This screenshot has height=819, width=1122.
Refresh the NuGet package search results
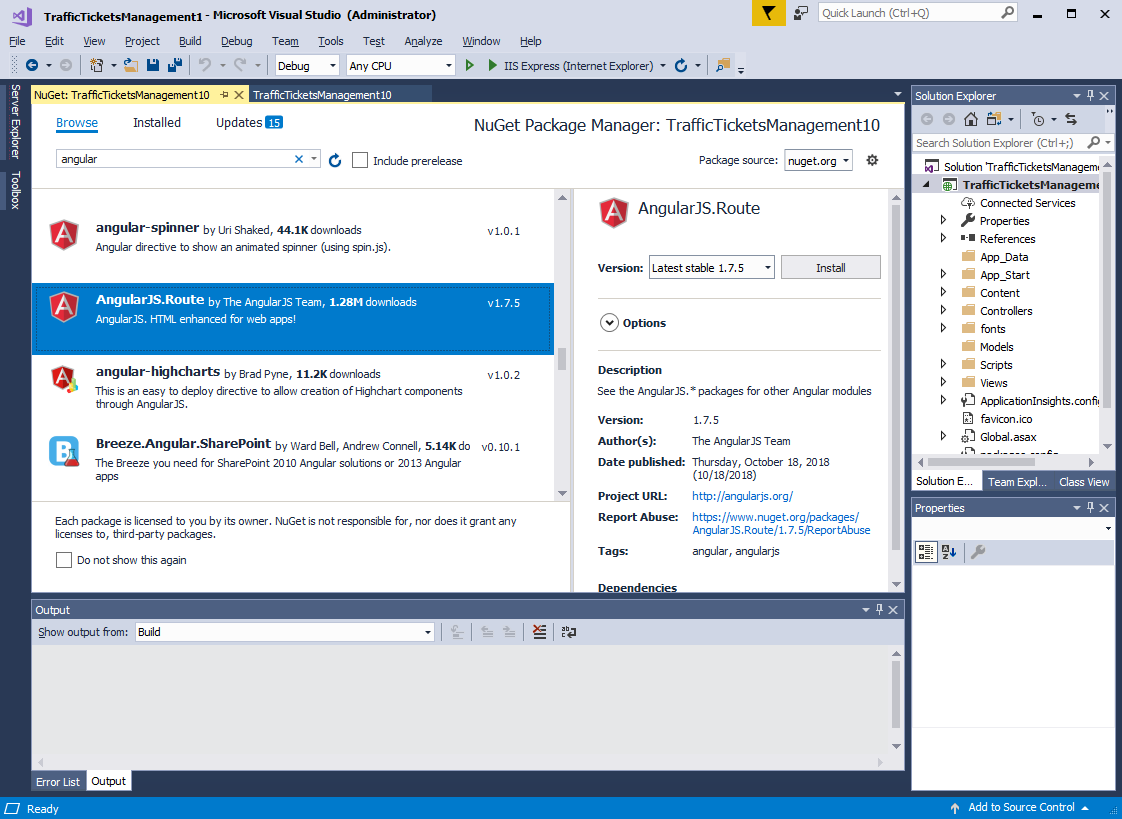335,160
